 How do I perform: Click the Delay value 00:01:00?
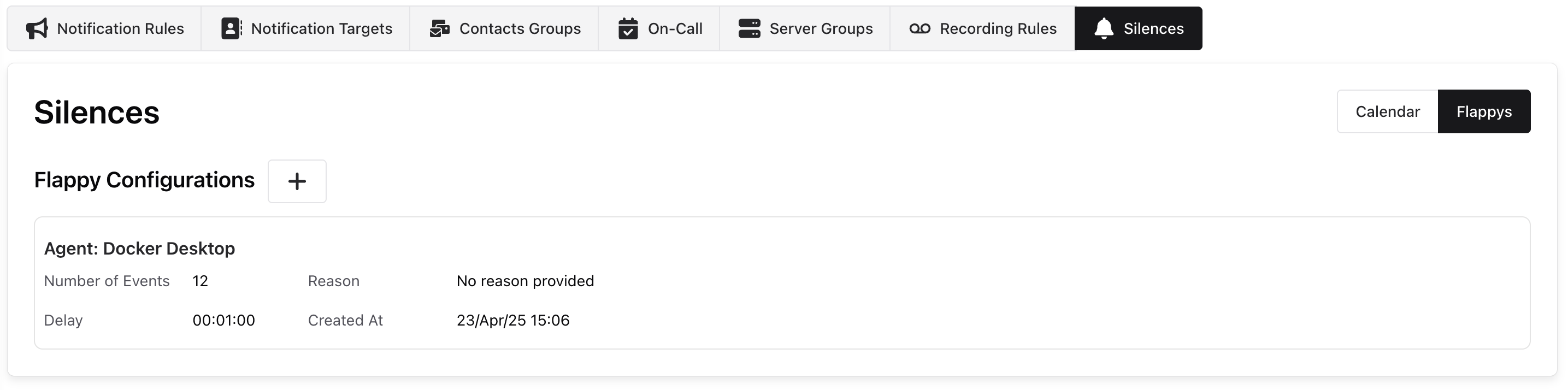click(223, 320)
